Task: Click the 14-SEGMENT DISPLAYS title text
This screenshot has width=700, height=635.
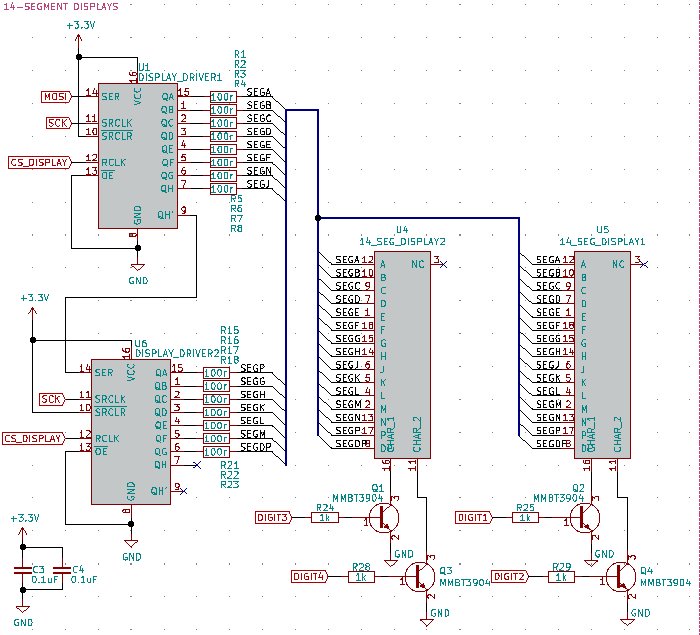Action: [x=61, y=7]
